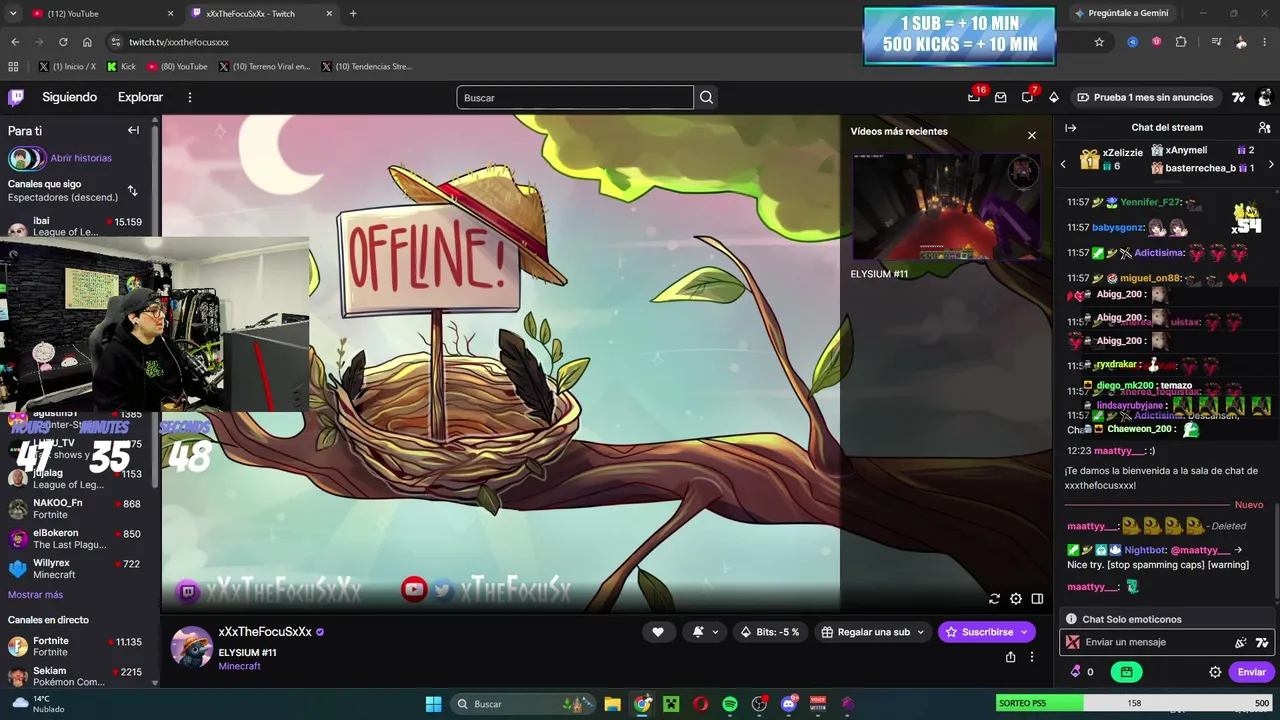Close the Vídeos más recientes panel

coord(1032,135)
